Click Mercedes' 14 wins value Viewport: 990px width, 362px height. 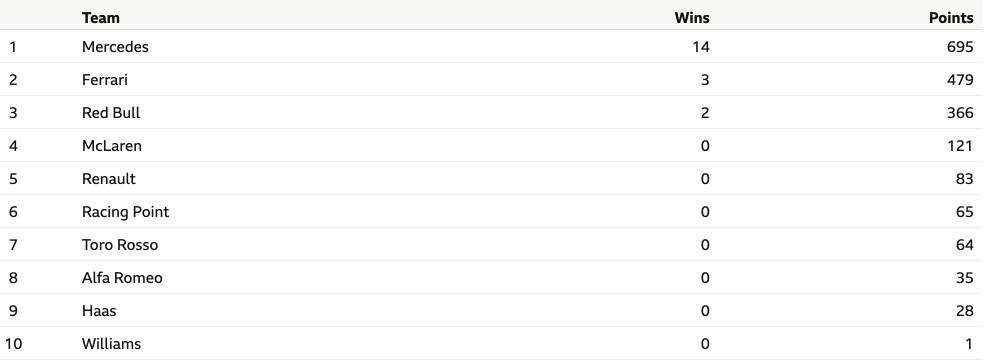pyautogui.click(x=701, y=47)
